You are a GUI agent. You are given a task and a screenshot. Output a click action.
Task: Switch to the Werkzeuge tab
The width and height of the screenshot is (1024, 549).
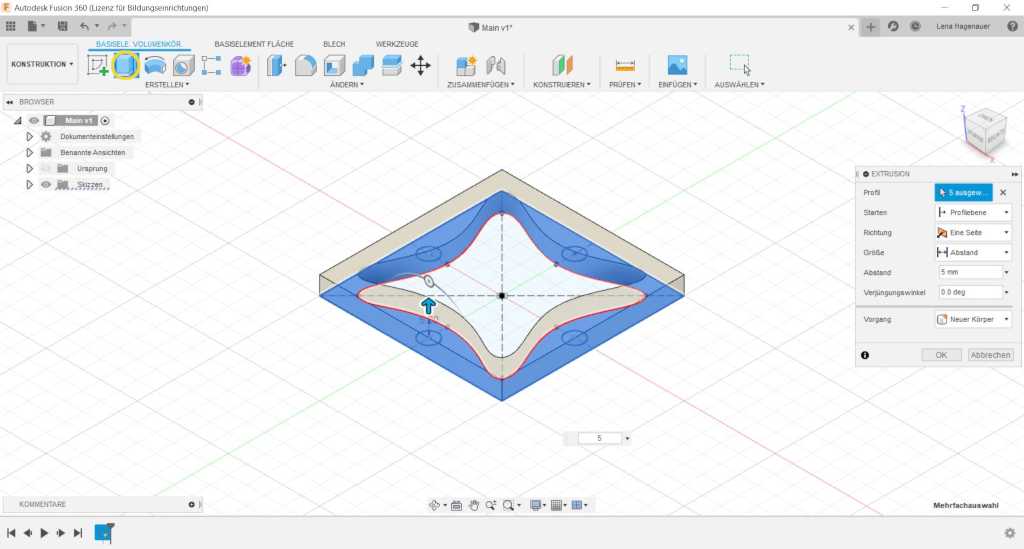click(x=397, y=44)
